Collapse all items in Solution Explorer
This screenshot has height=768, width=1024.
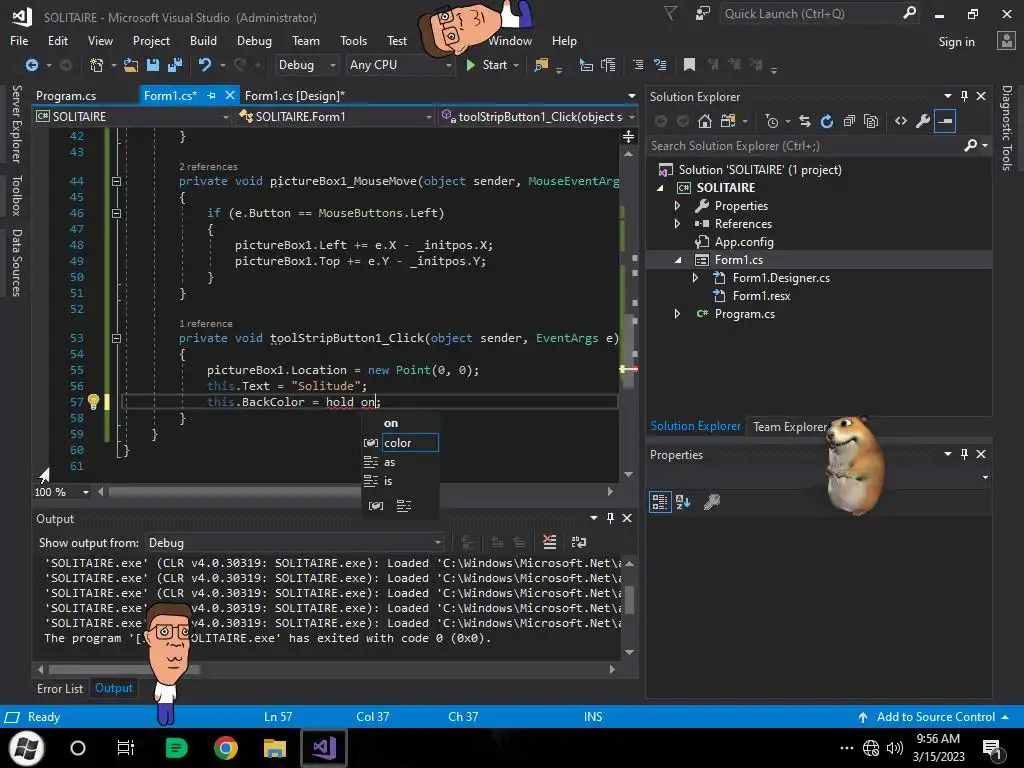coord(849,121)
